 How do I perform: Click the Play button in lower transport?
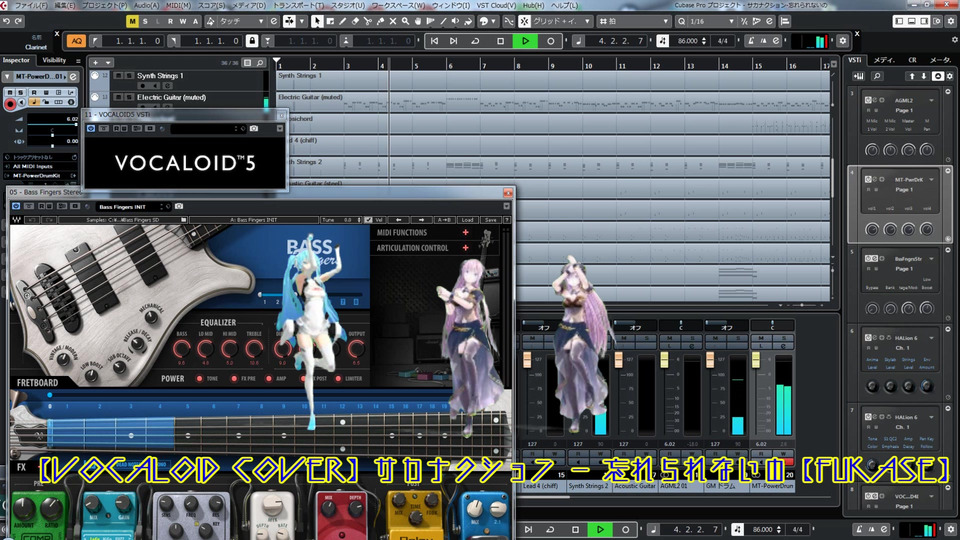pos(600,530)
